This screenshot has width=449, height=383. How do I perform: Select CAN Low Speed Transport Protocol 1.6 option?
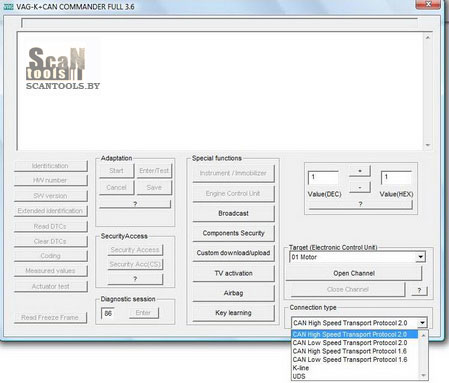coord(354,359)
